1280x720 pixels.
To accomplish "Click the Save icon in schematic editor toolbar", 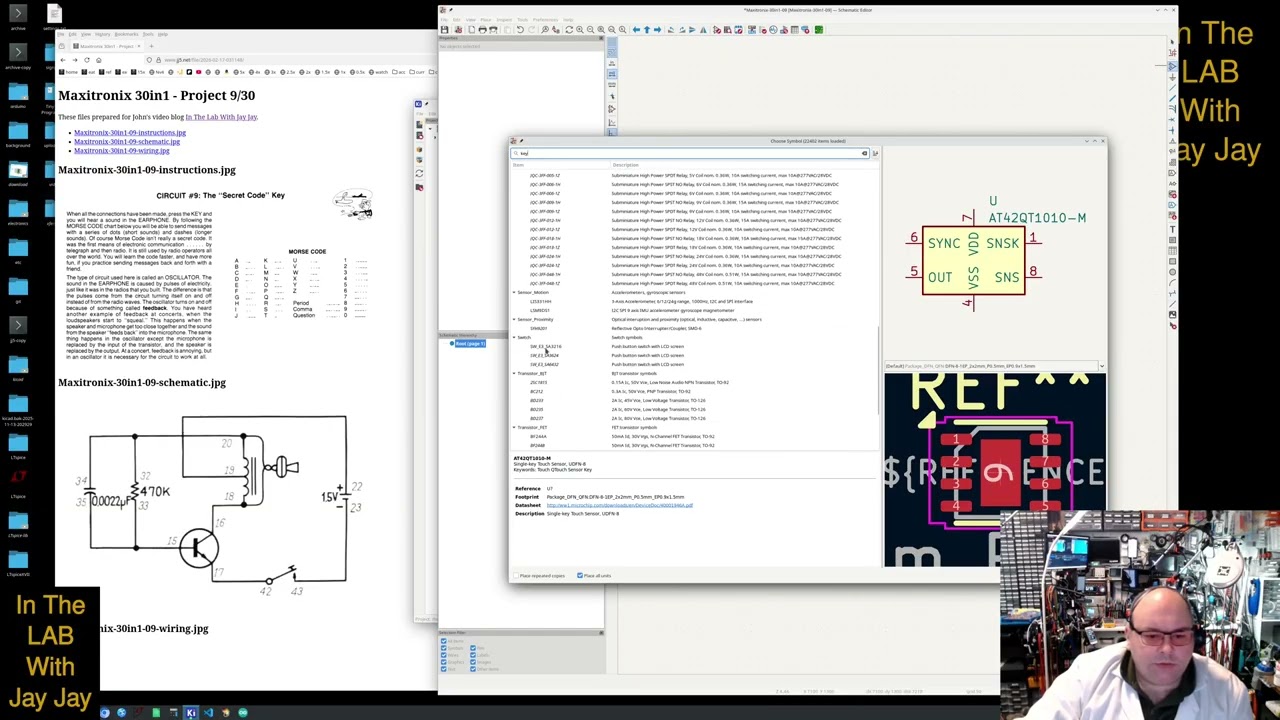I will coord(445,30).
